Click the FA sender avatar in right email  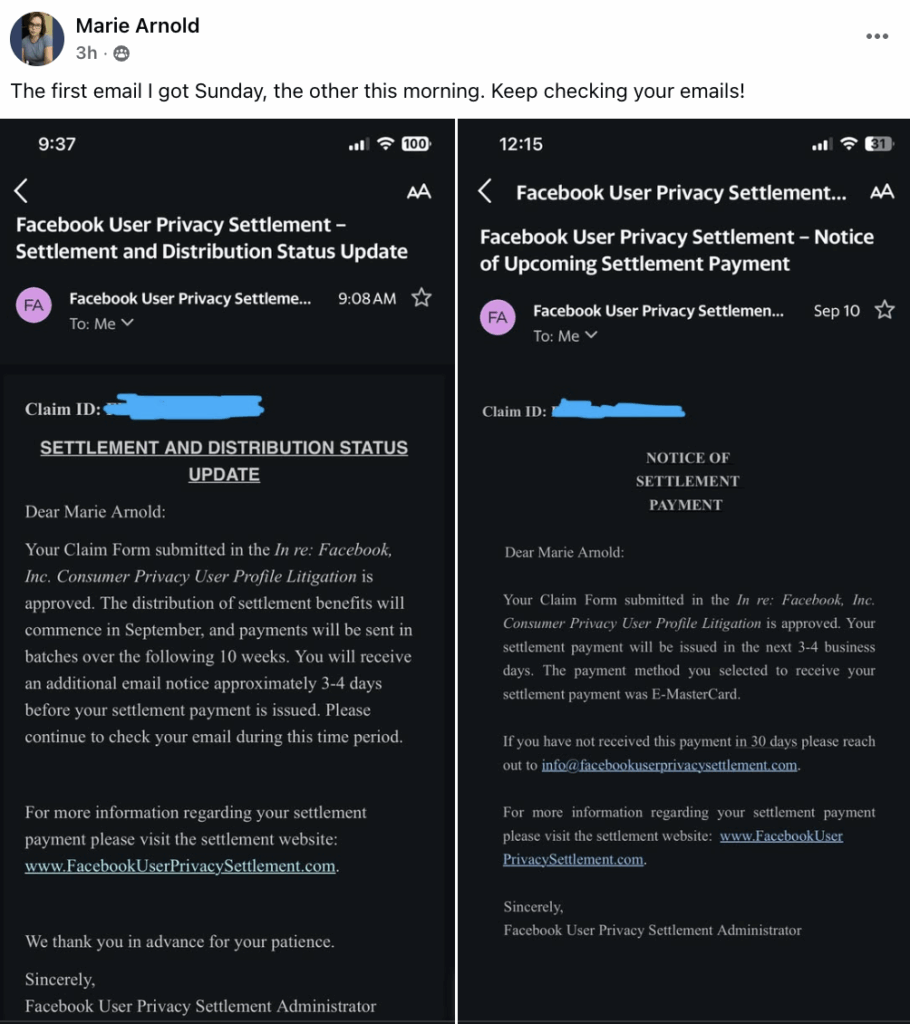[x=498, y=318]
